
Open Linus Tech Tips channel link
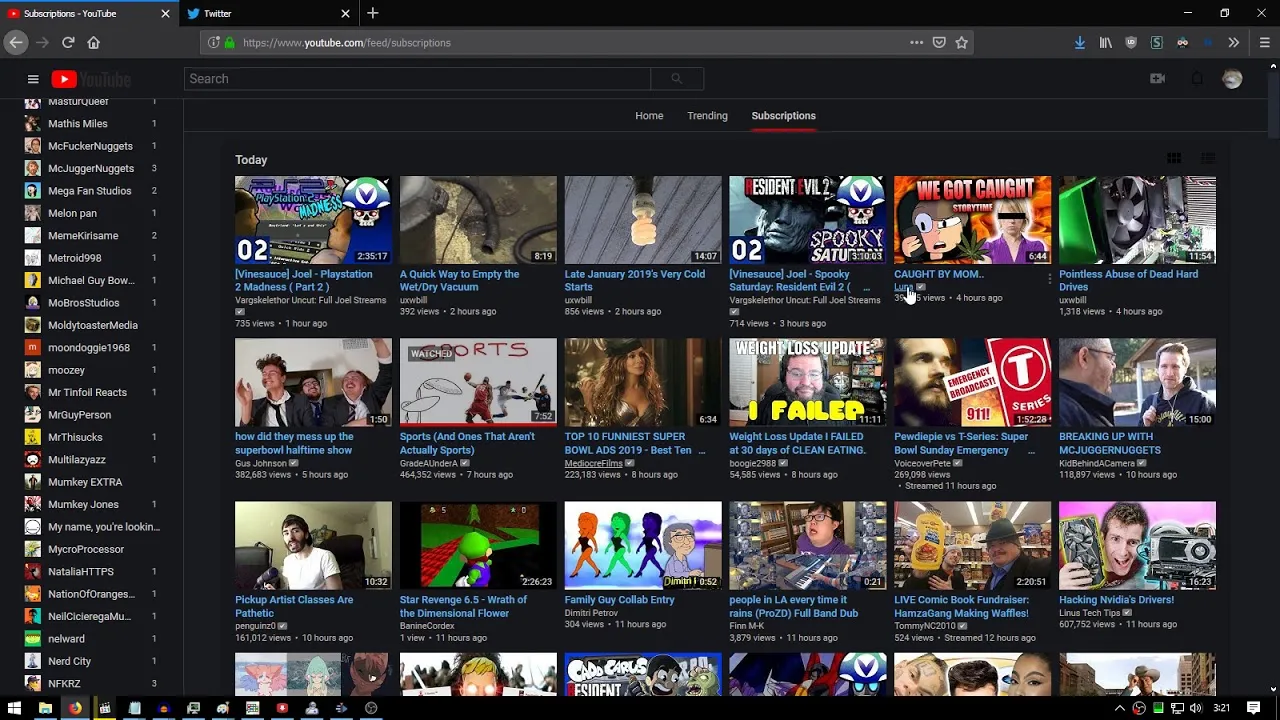click(1090, 613)
